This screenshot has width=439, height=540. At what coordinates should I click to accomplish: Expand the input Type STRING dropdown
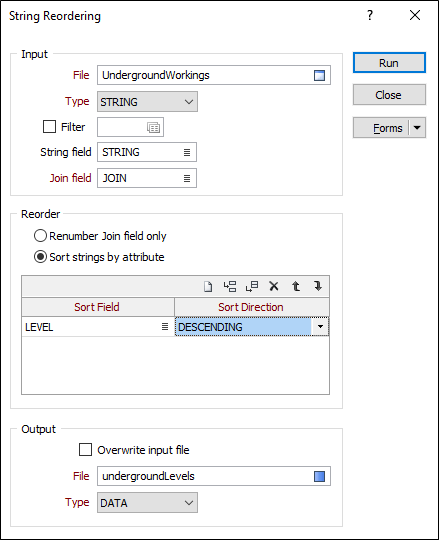coord(147,102)
